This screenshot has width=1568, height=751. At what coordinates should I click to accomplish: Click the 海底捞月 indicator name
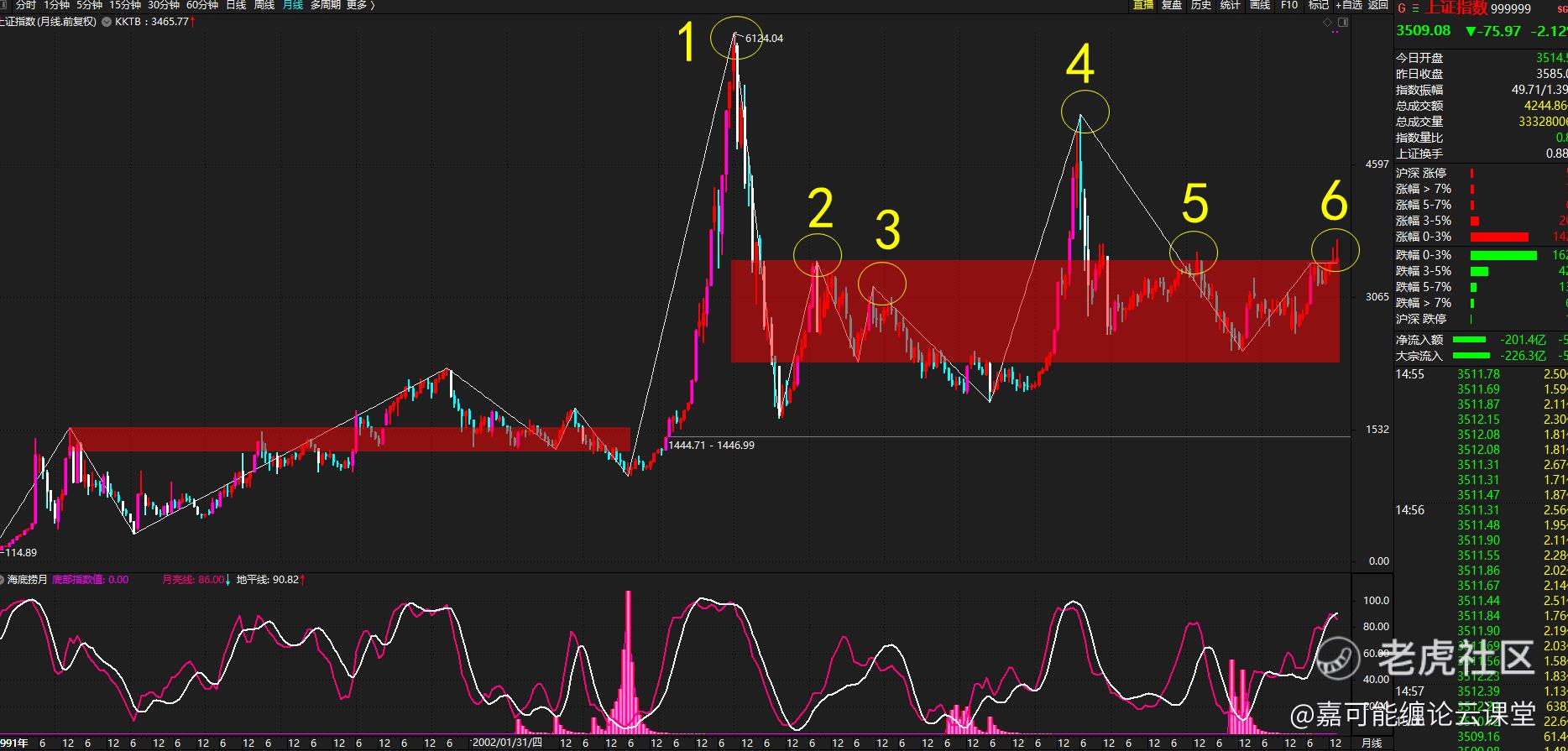click(x=28, y=580)
